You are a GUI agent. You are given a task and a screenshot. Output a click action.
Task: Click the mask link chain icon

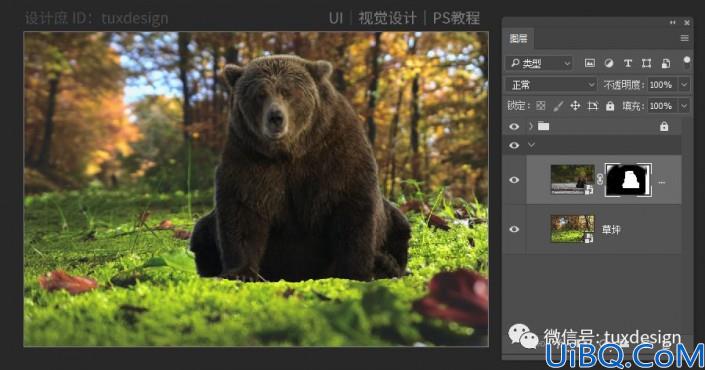[600, 179]
